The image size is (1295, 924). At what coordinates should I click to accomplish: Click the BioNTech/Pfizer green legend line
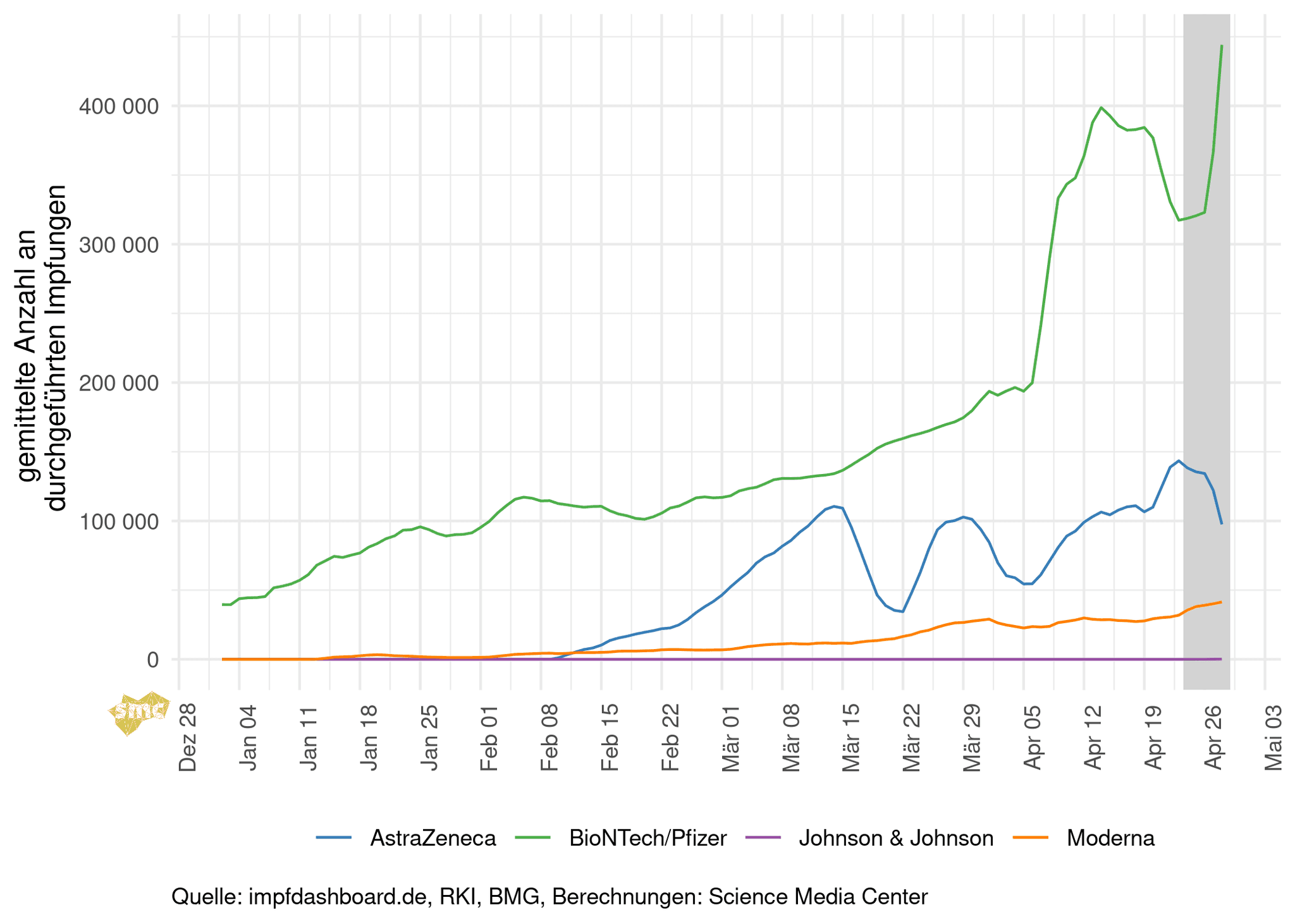coord(533,838)
